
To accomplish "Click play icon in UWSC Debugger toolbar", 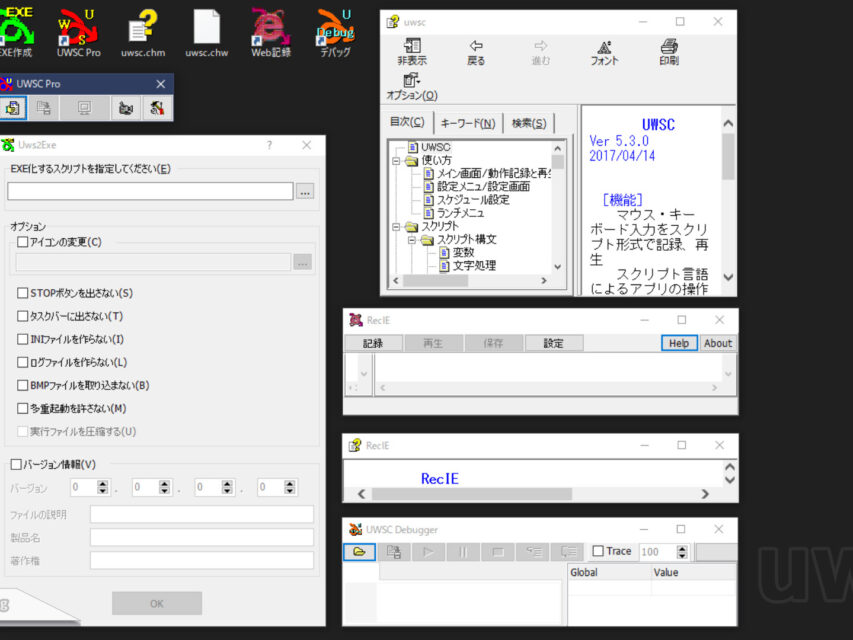I will coord(428,552).
